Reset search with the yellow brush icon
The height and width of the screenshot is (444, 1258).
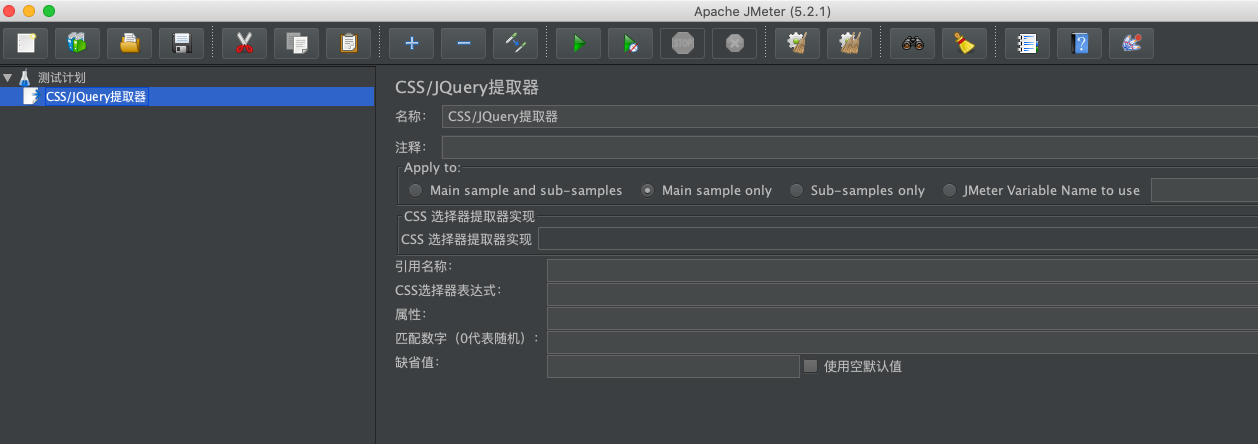tap(964, 43)
